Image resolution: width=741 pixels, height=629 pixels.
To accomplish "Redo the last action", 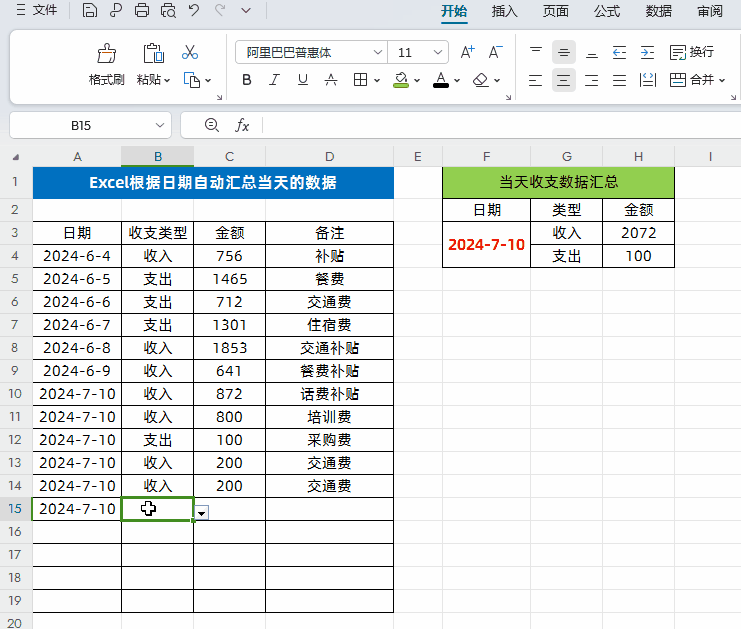I will 220,10.
